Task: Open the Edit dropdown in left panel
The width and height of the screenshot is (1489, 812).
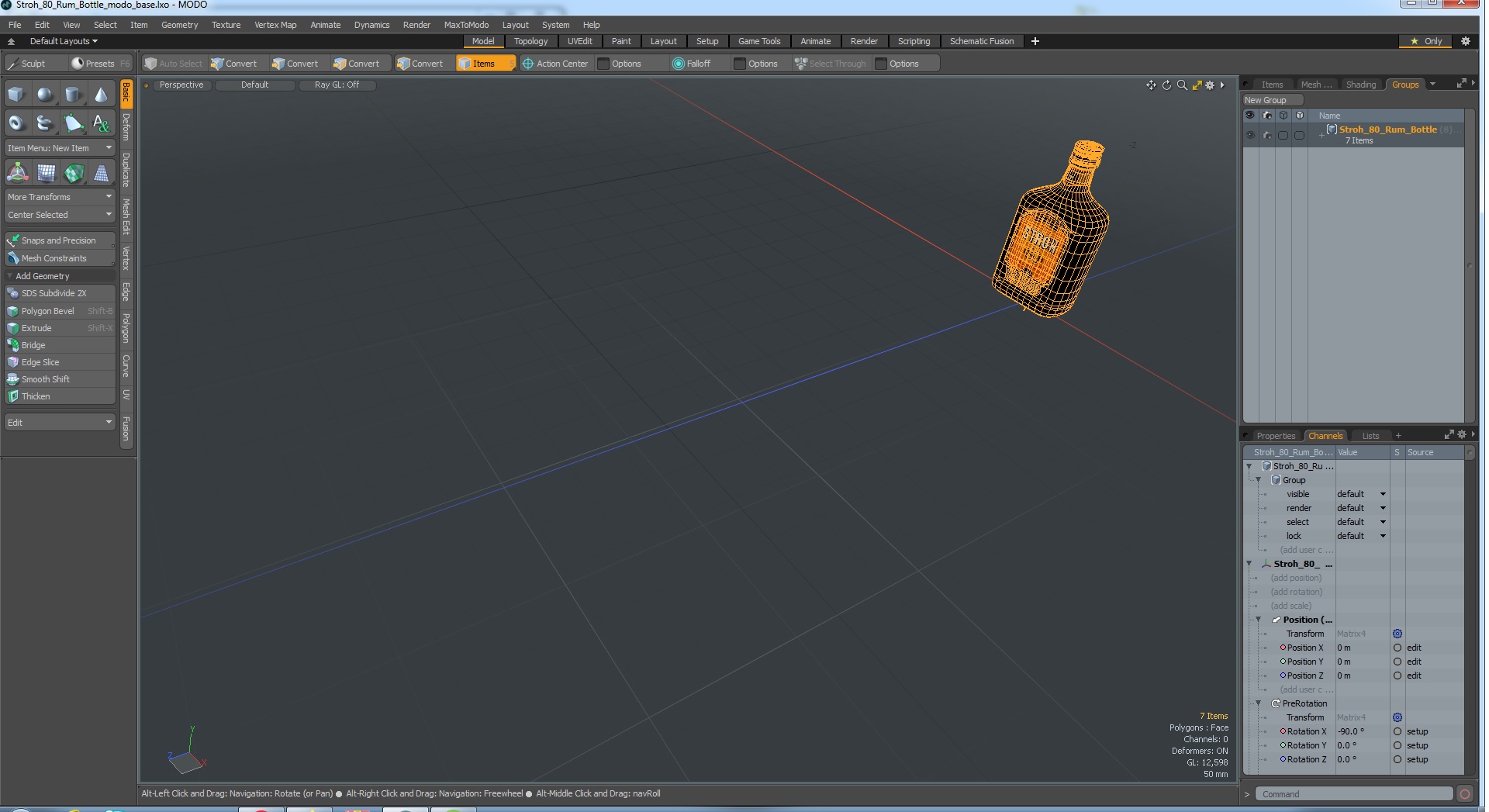Action: (x=60, y=423)
